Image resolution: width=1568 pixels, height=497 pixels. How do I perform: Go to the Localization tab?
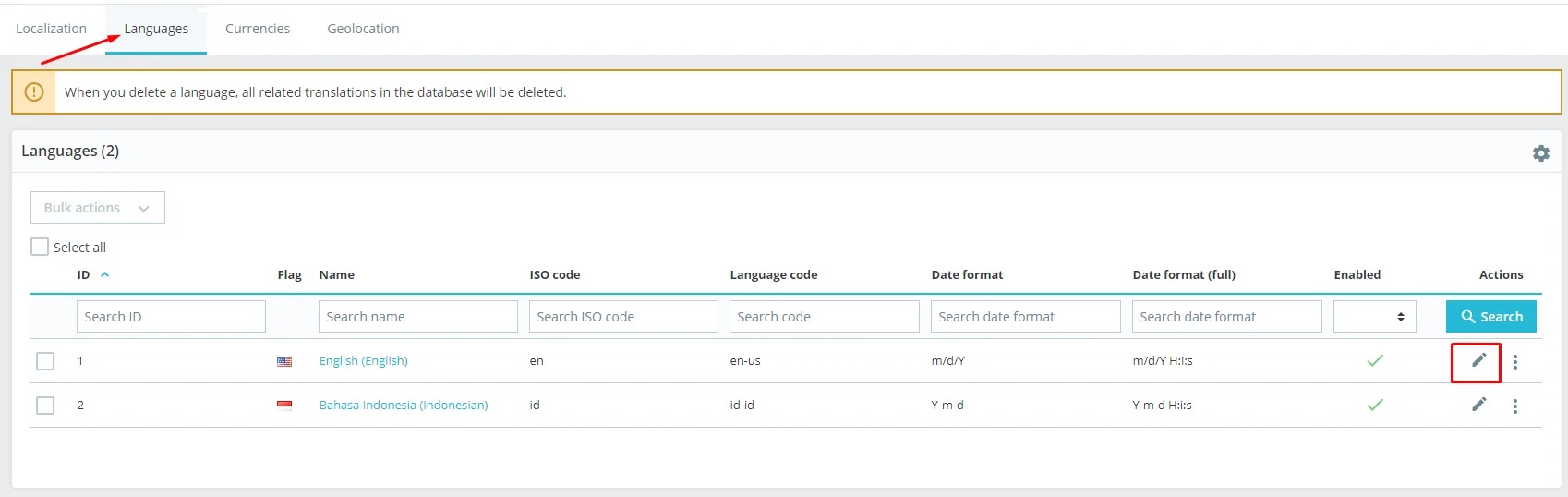[51, 29]
